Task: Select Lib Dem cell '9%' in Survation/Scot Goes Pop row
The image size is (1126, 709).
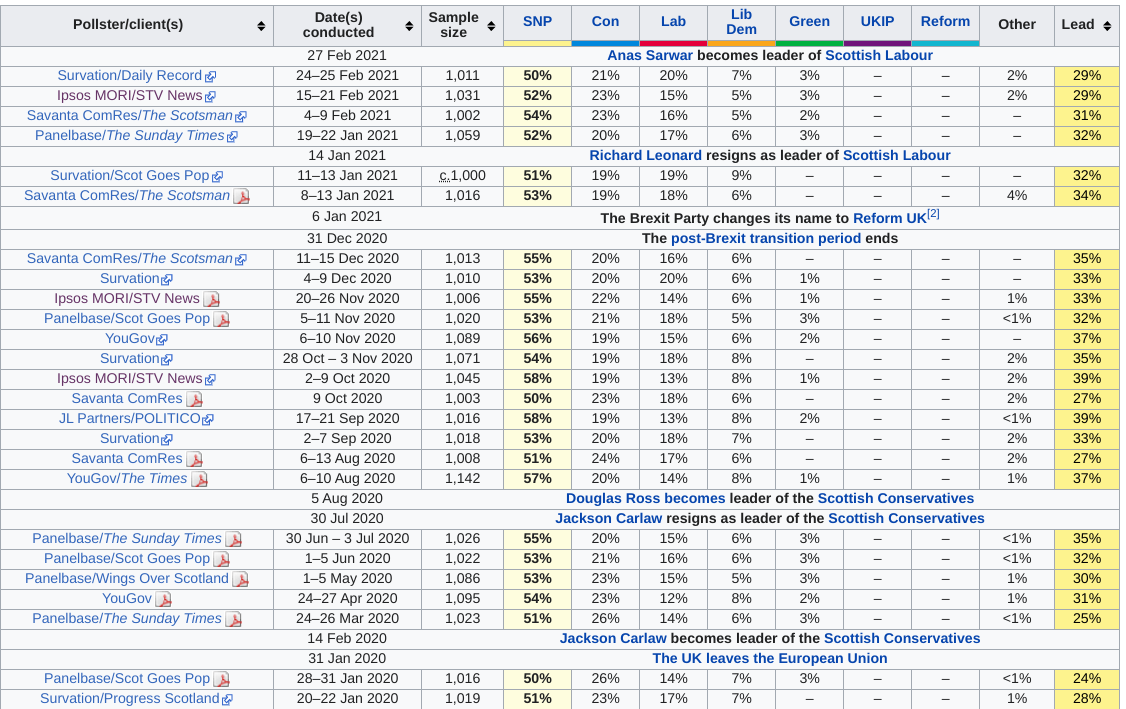Action: (x=741, y=176)
